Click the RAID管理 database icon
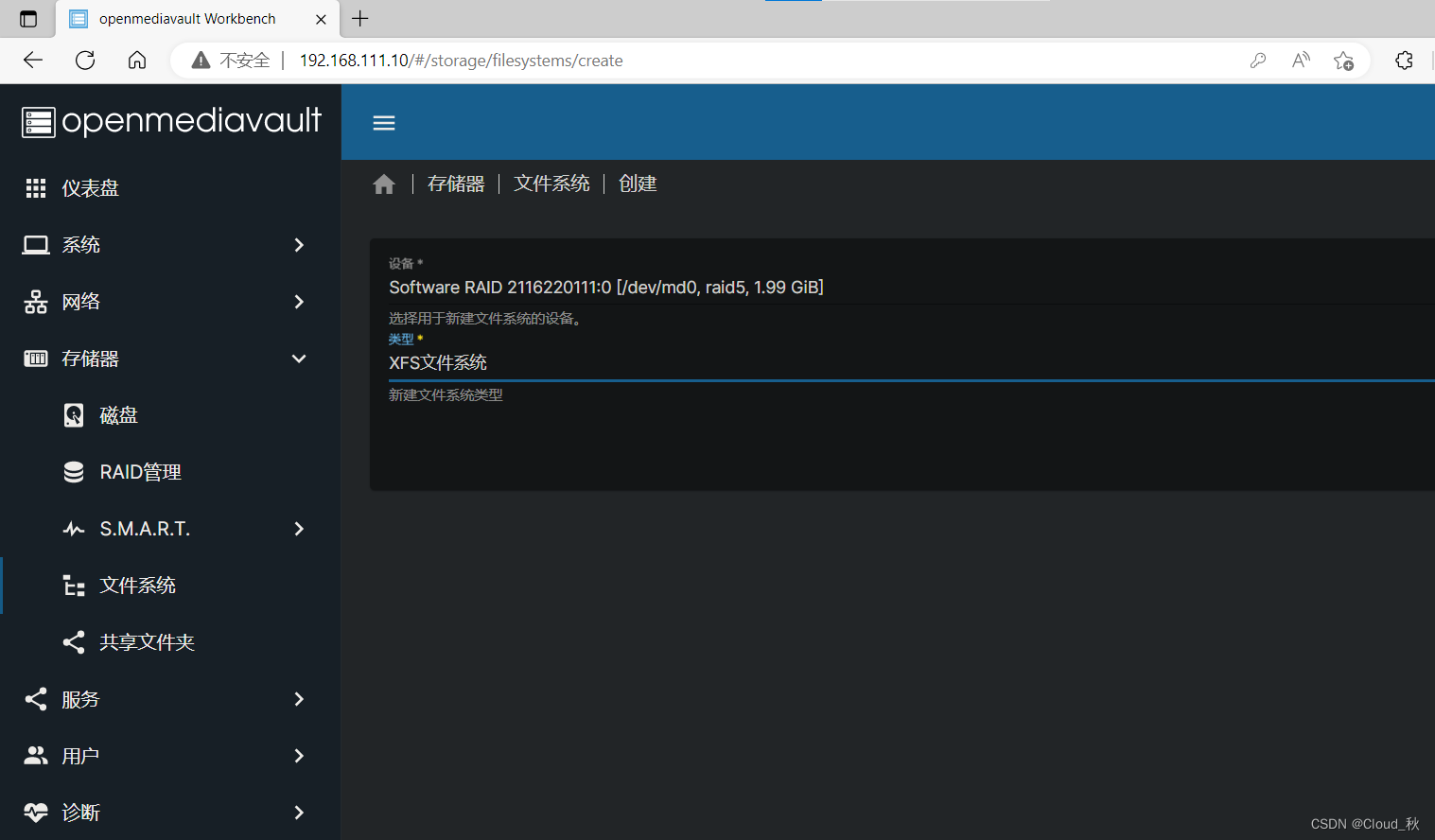Image resolution: width=1435 pixels, height=840 pixels. [x=74, y=472]
